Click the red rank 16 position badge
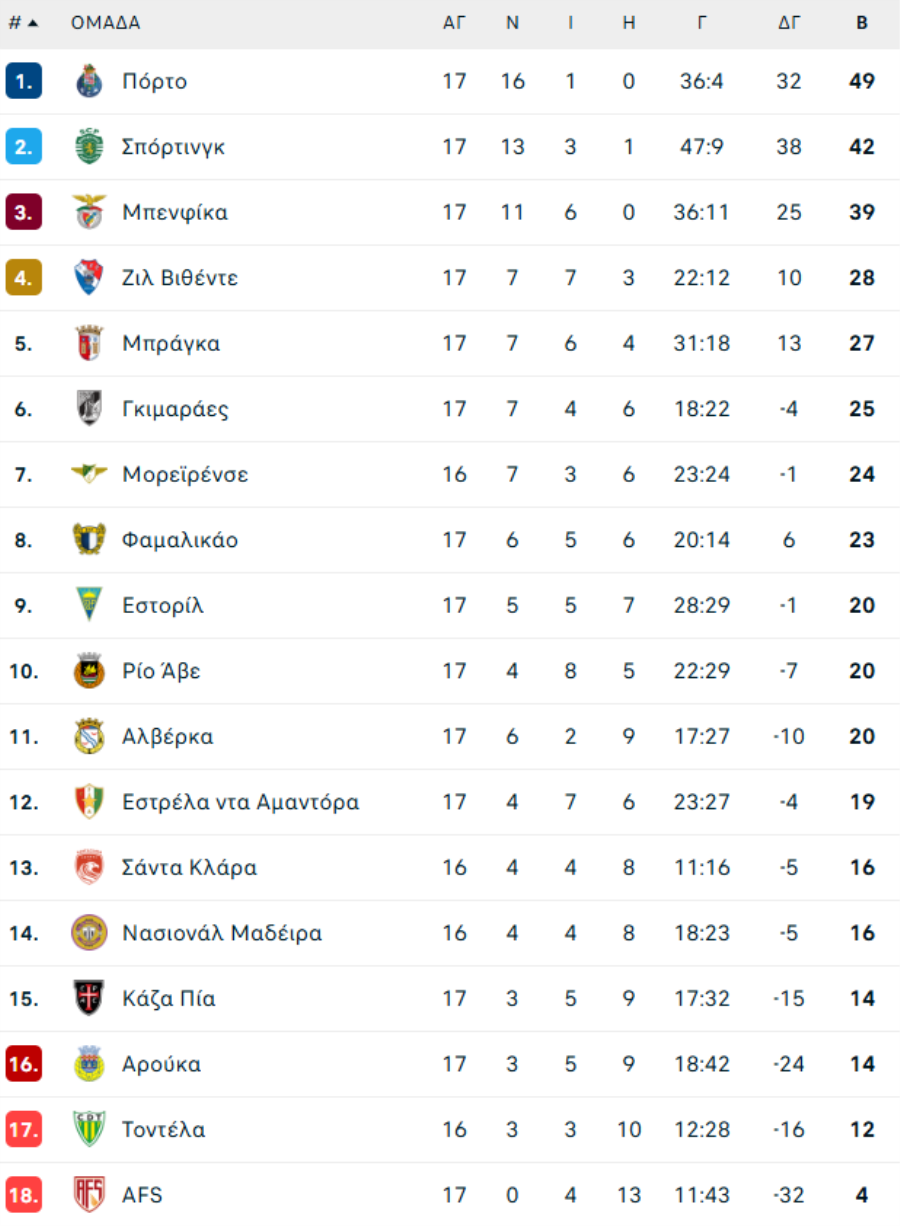This screenshot has height=1226, width=900. 23,1064
